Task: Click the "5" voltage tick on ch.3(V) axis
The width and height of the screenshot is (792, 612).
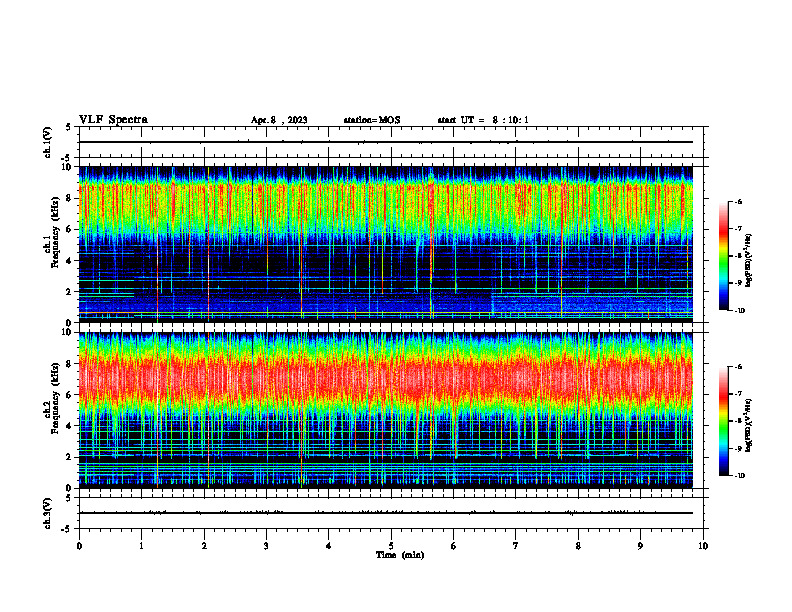Action: click(68, 498)
